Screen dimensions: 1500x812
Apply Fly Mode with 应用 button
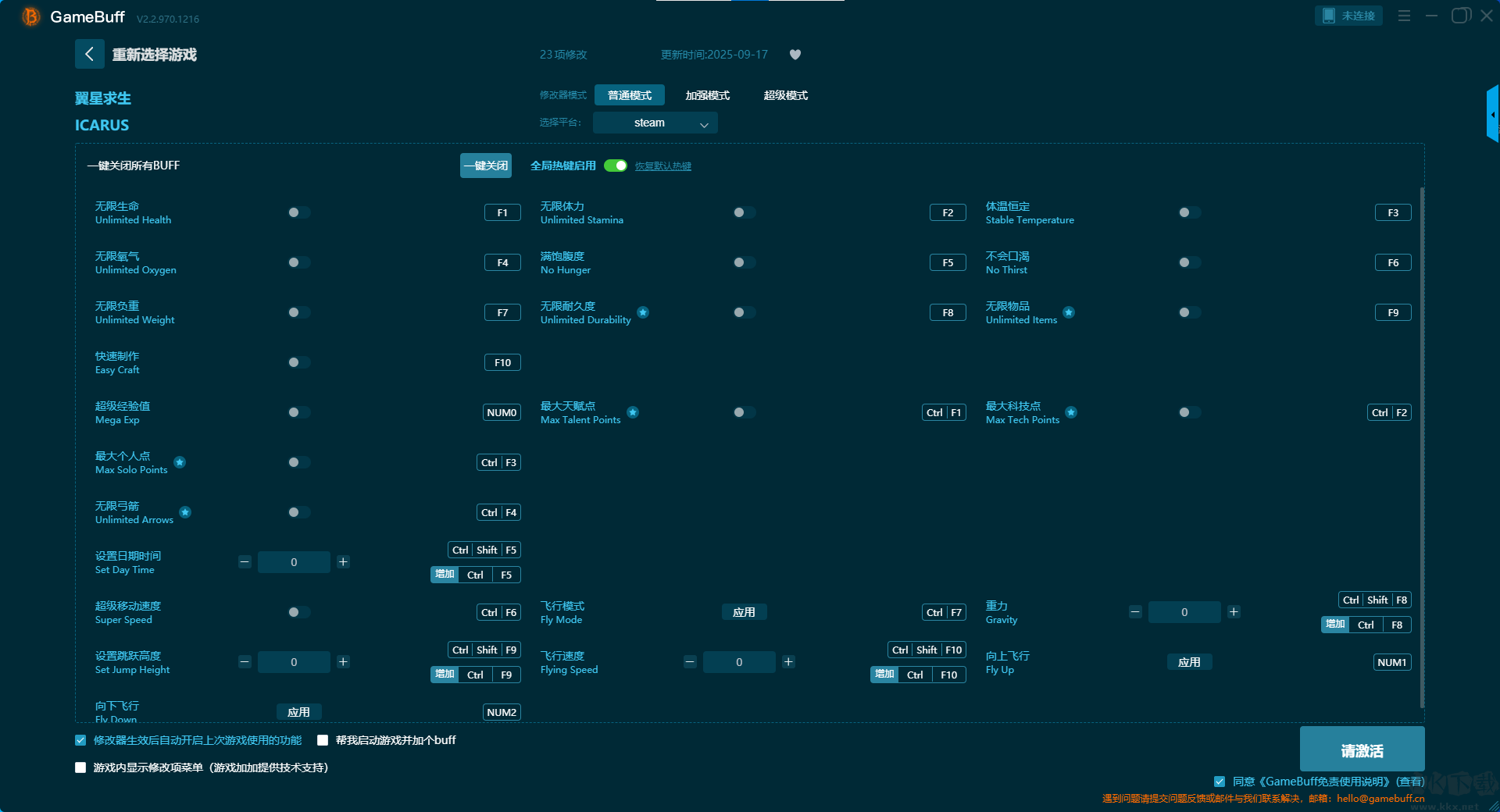(744, 612)
